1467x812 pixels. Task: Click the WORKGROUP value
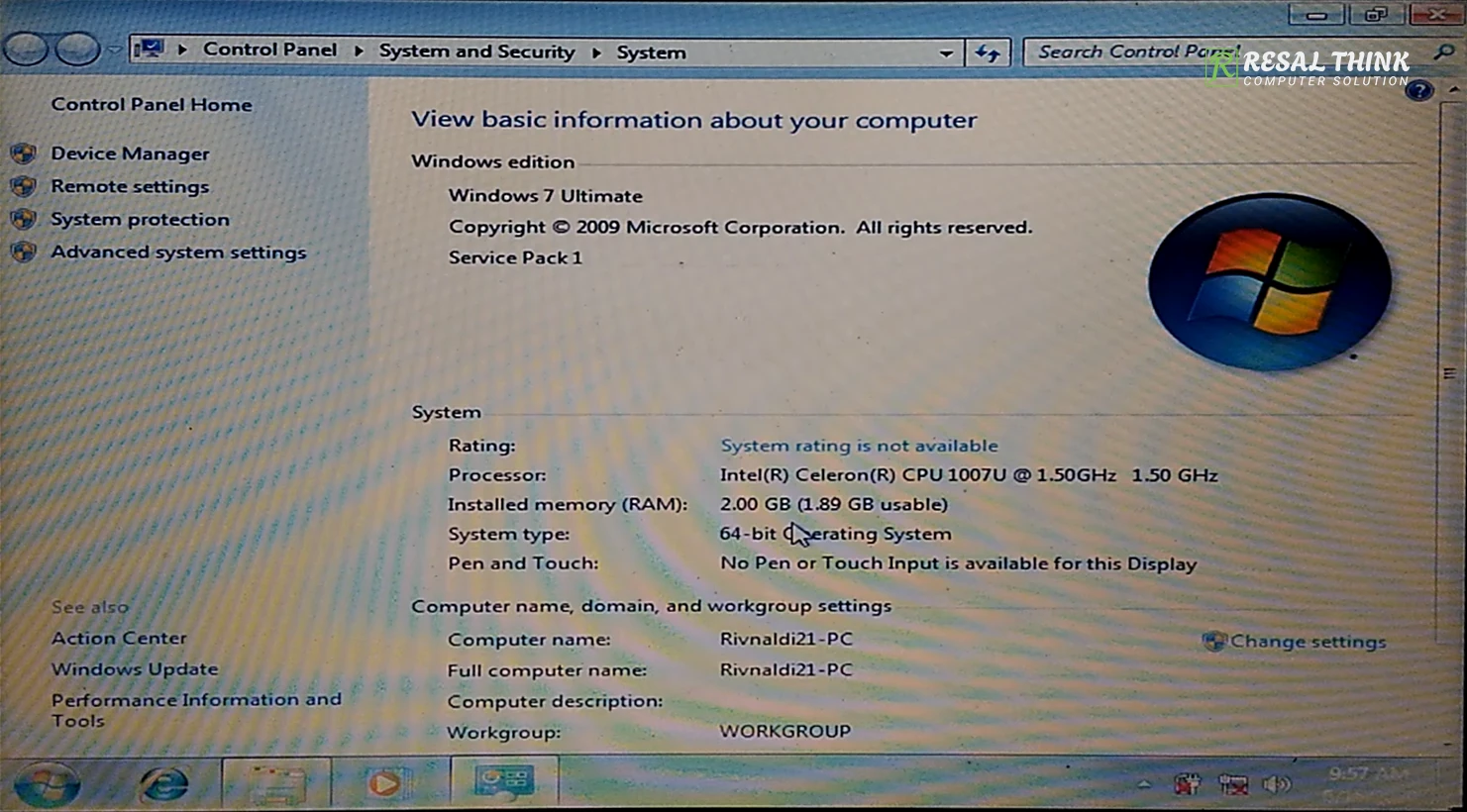(786, 731)
